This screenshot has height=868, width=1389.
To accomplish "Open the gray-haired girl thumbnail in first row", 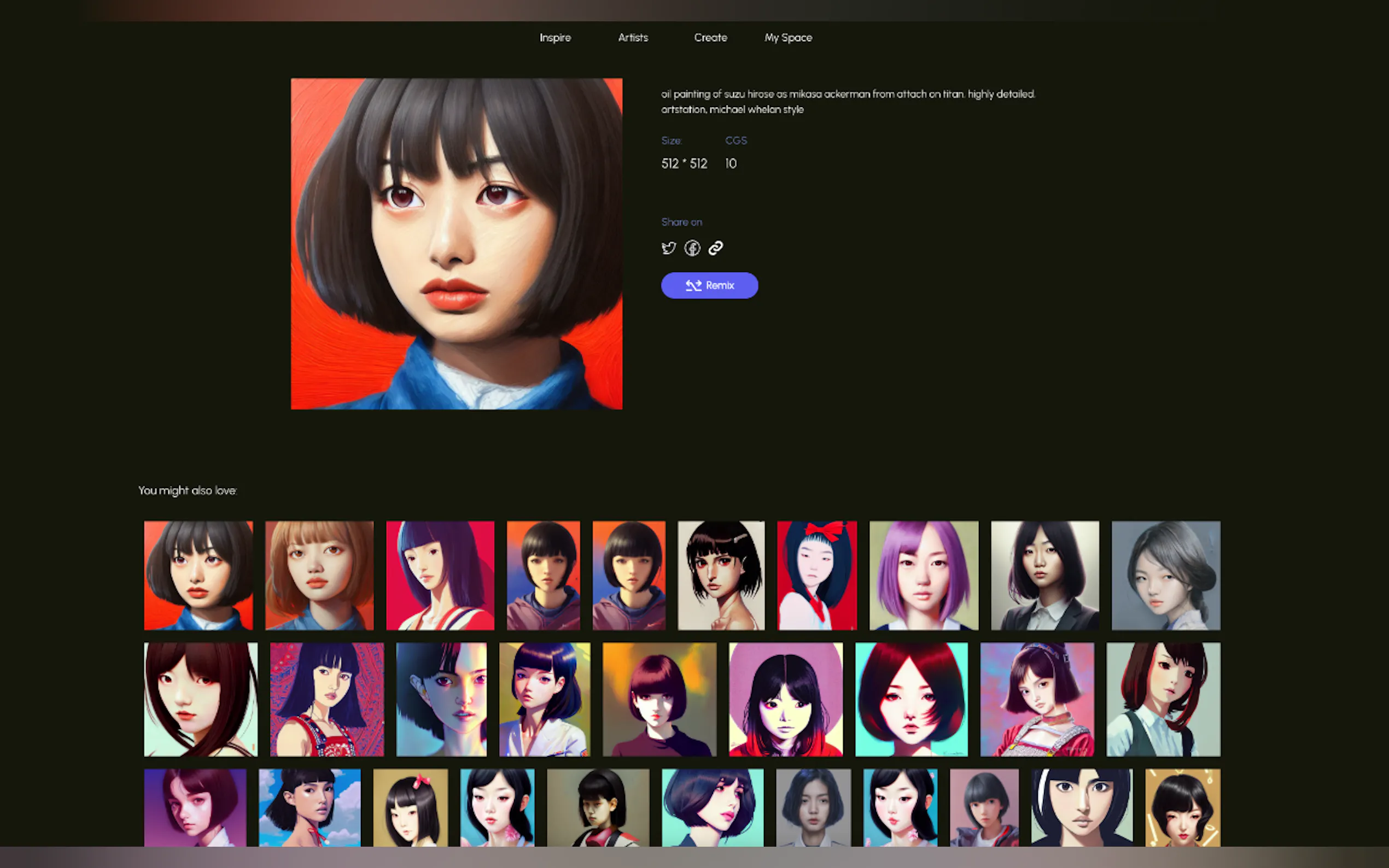I will (x=1166, y=575).
